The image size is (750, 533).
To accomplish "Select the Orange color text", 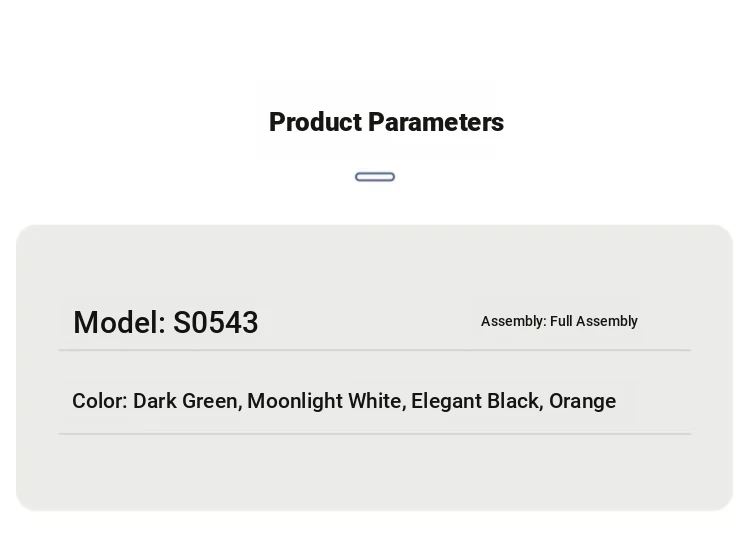I will (x=583, y=402).
